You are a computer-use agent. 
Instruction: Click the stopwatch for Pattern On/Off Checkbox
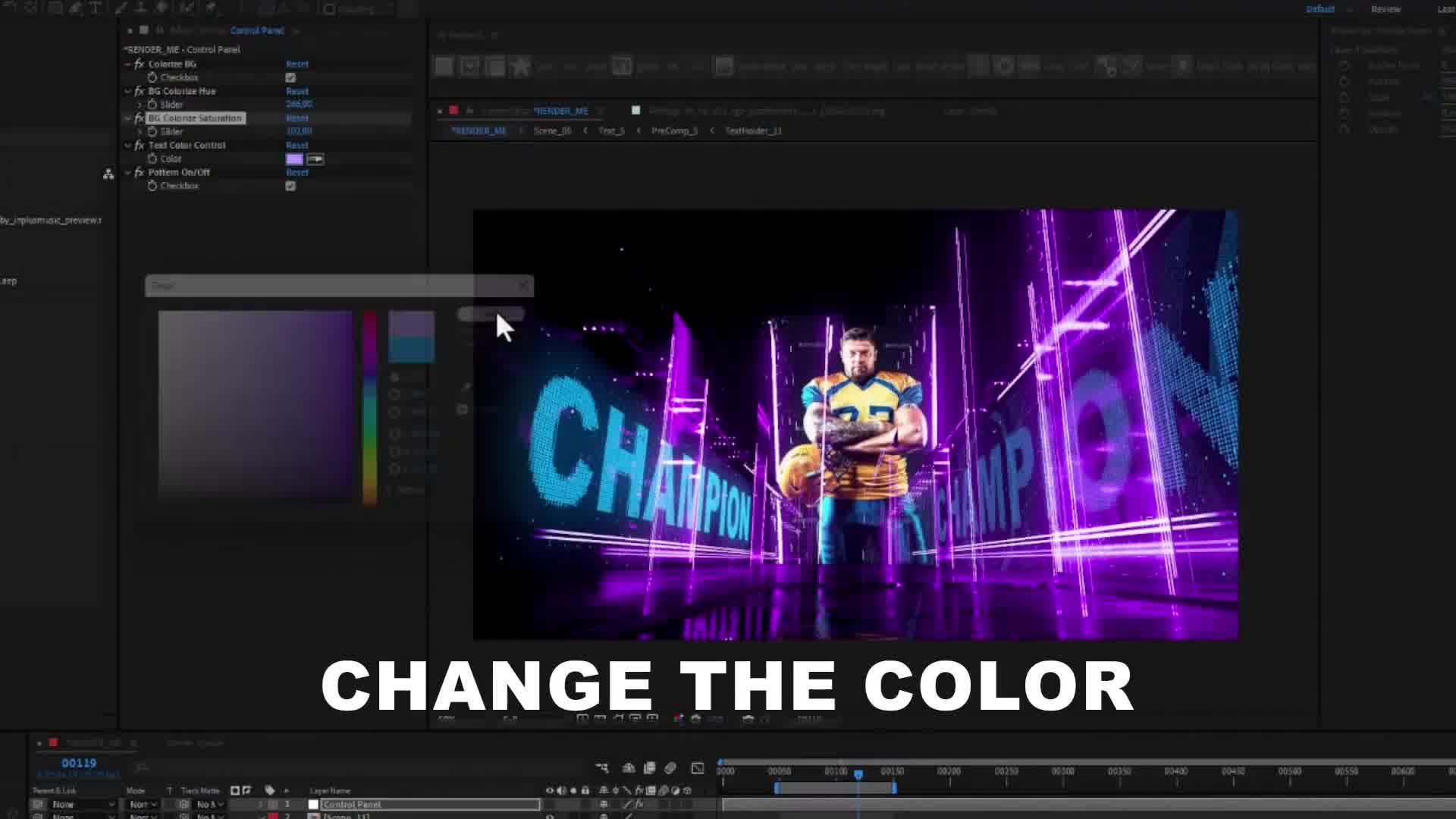coord(152,186)
